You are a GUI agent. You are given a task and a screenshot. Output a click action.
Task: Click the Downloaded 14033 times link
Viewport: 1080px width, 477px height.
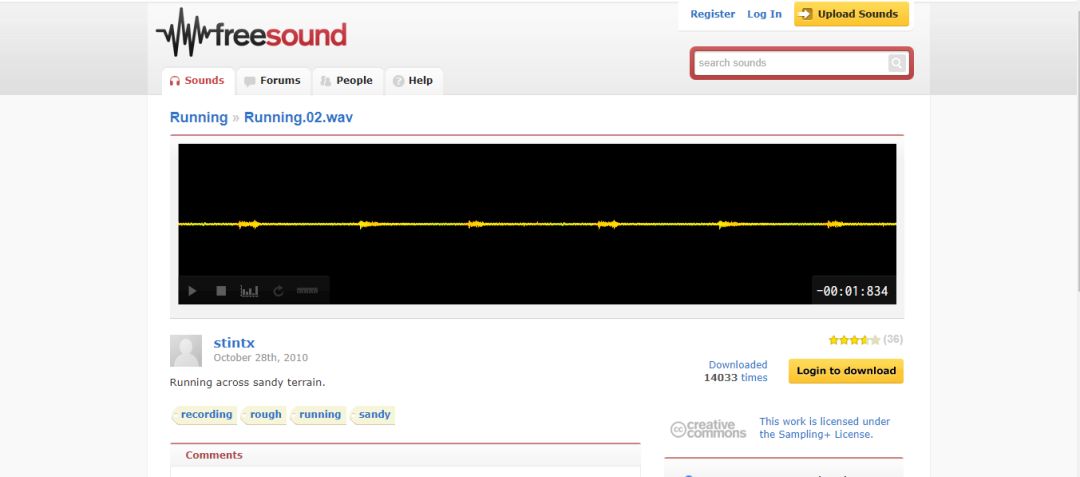[736, 371]
